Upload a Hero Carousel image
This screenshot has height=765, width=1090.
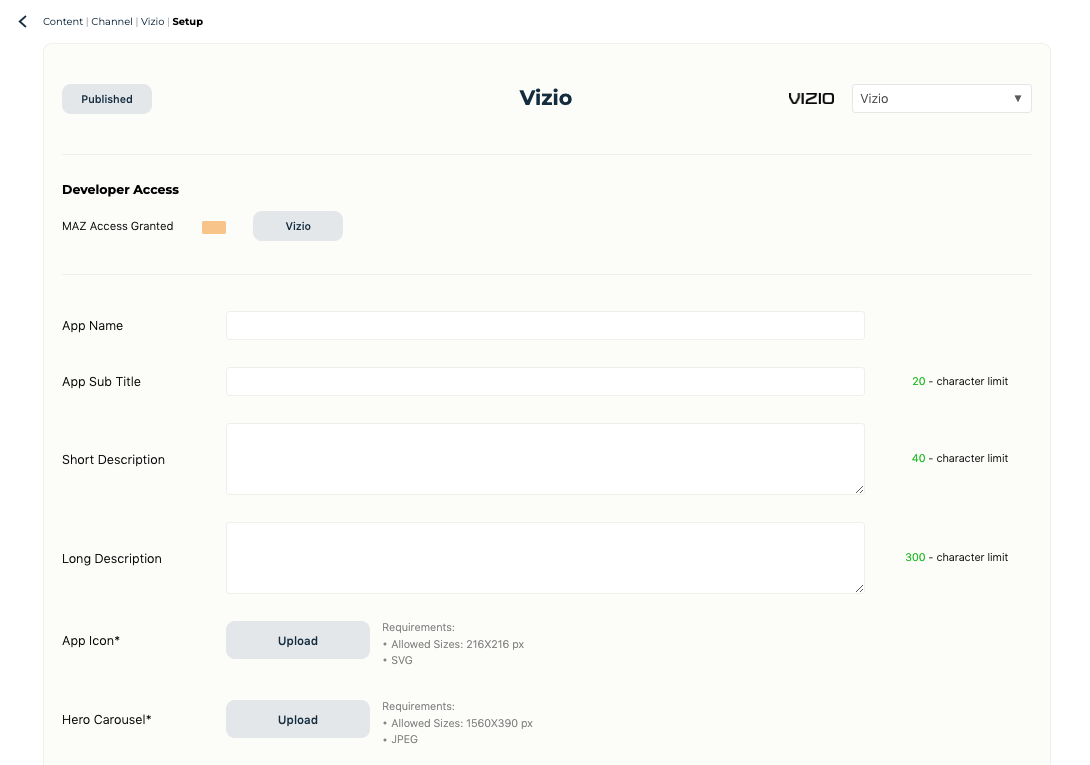click(298, 719)
